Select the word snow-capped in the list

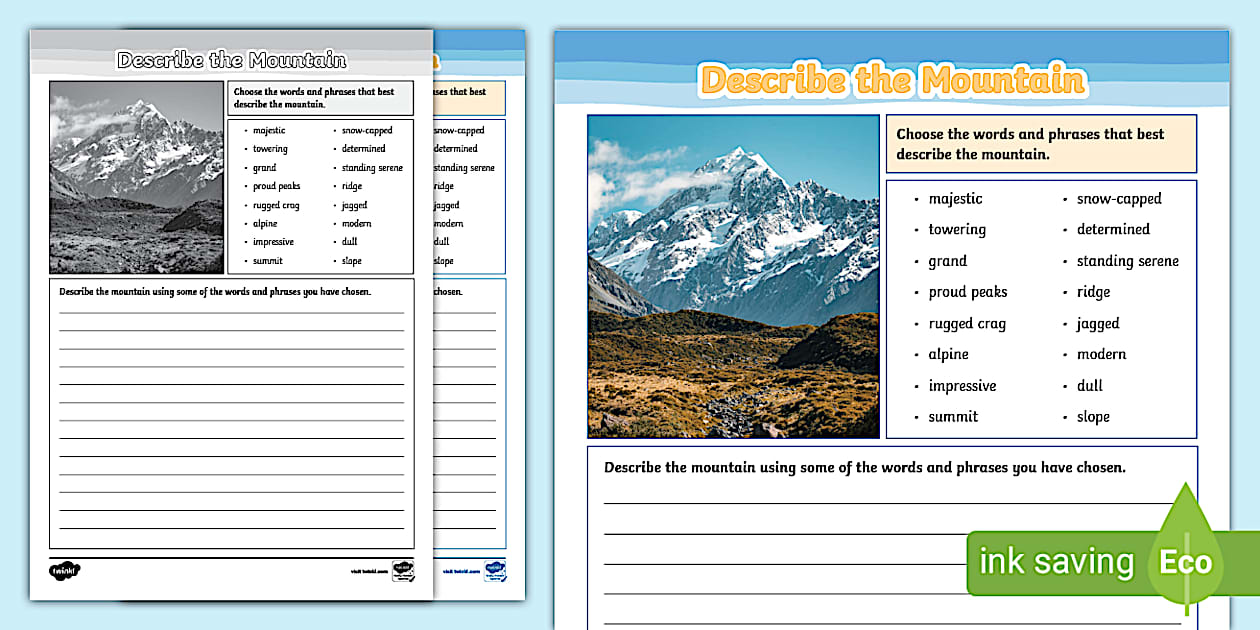[1120, 199]
